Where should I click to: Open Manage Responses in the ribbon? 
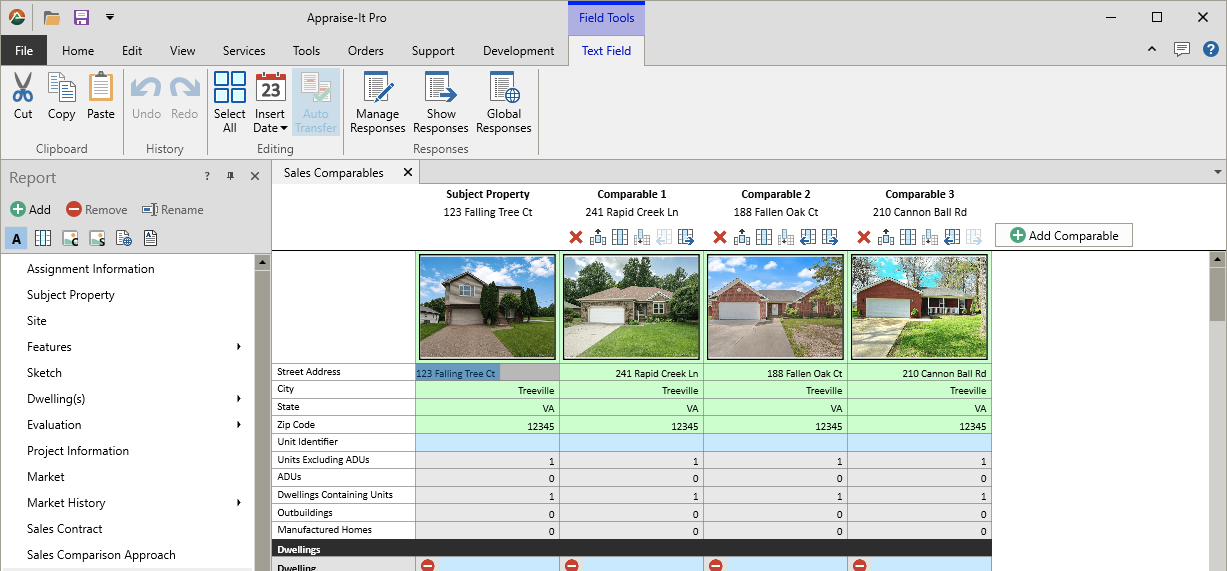coord(378,102)
